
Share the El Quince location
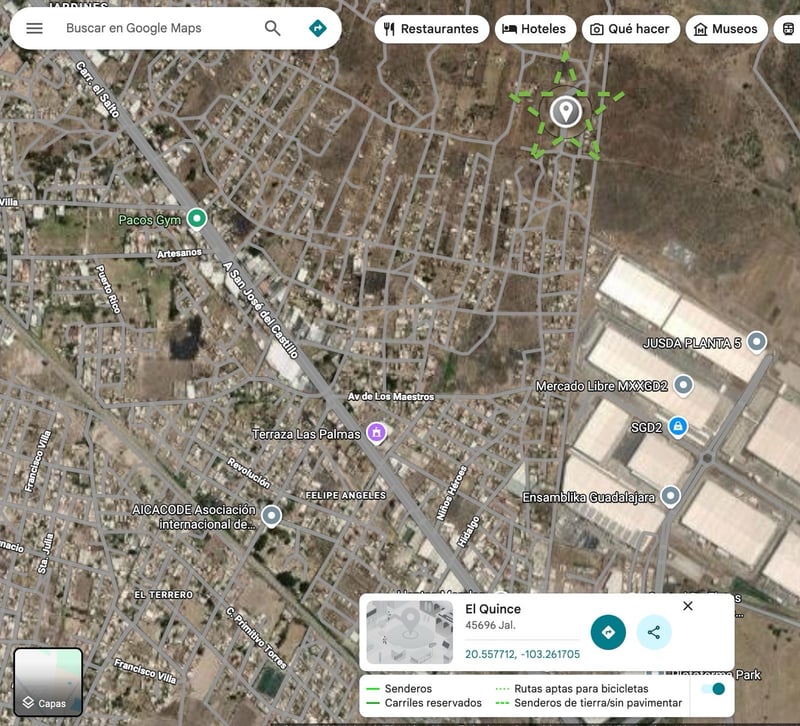pos(654,632)
